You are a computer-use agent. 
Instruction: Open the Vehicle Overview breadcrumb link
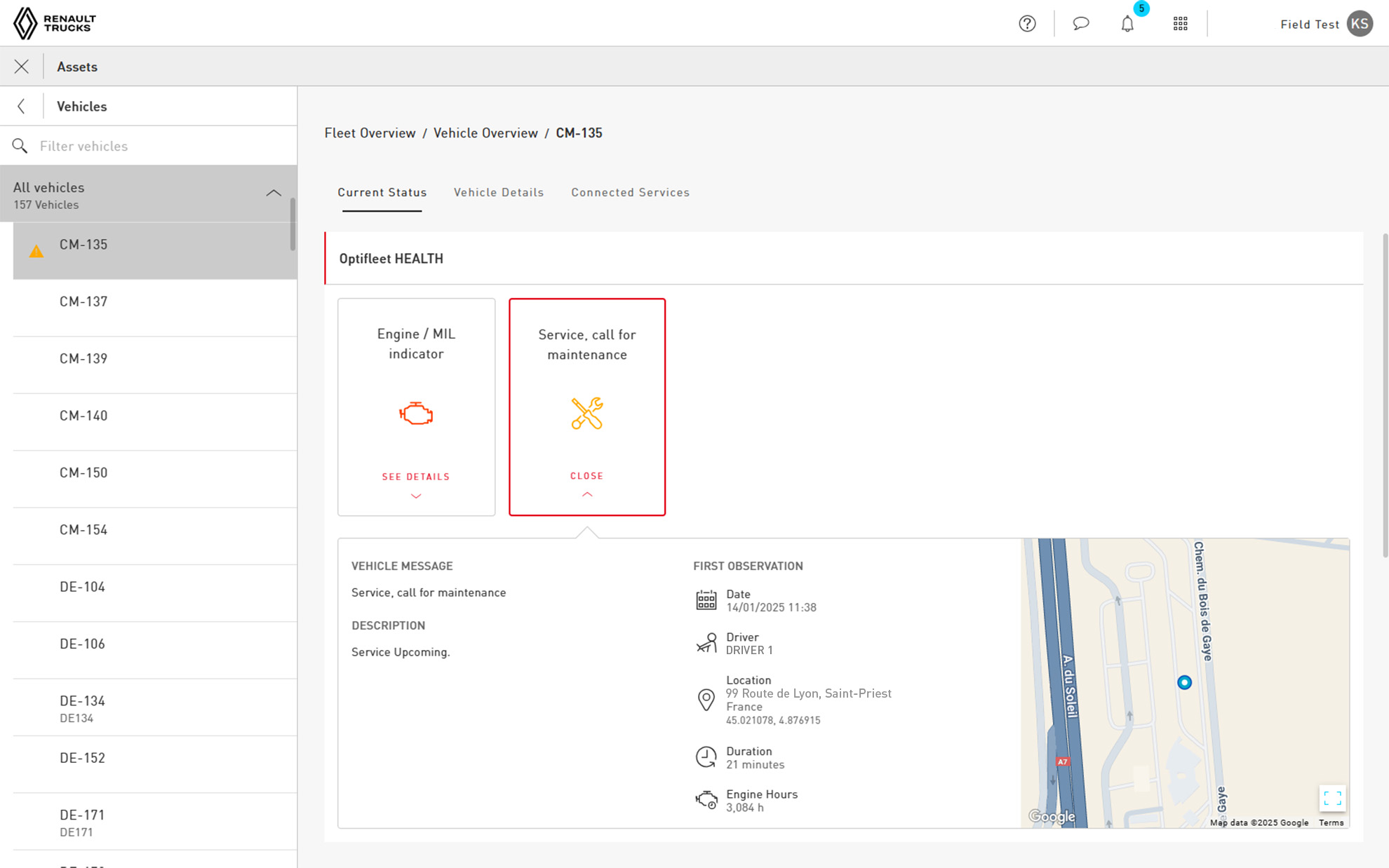(485, 133)
